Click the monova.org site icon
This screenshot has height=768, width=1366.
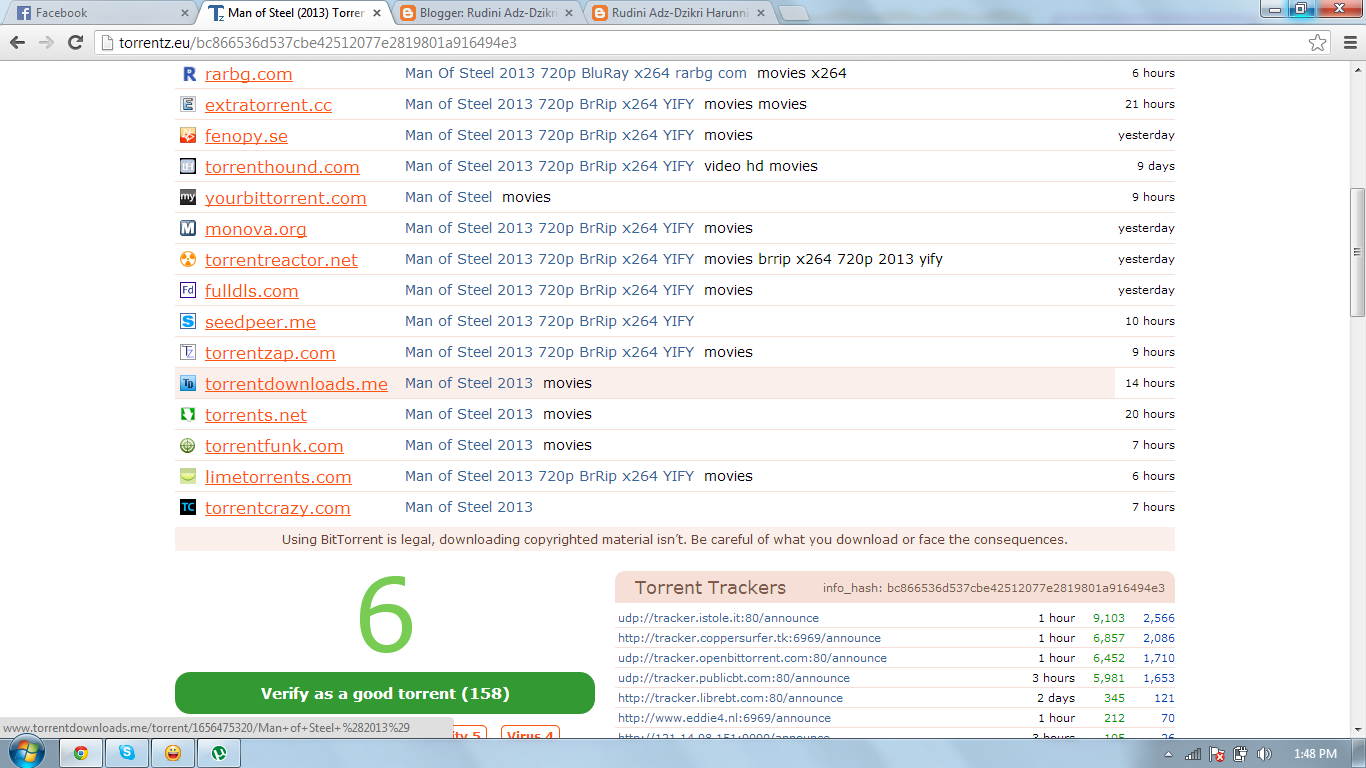coord(187,228)
